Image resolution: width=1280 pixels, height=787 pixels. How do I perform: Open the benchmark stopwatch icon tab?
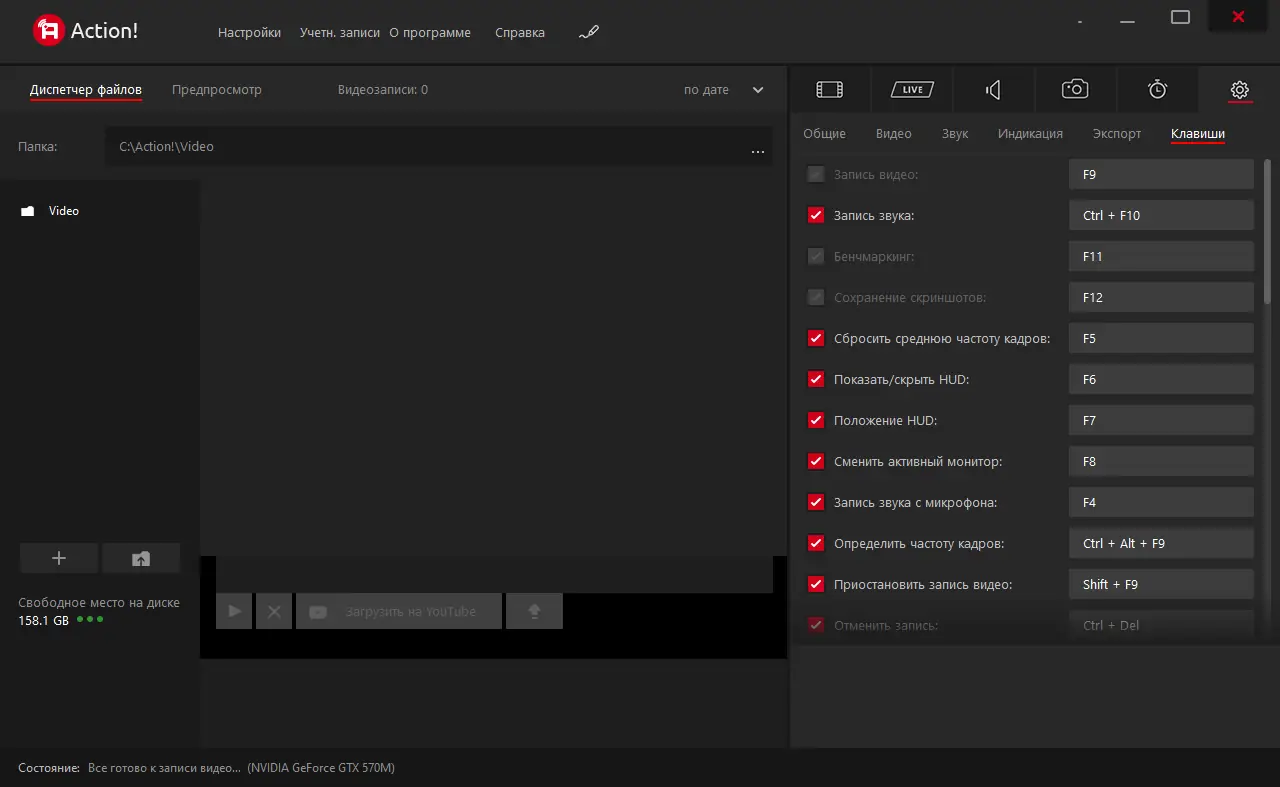(x=1157, y=89)
